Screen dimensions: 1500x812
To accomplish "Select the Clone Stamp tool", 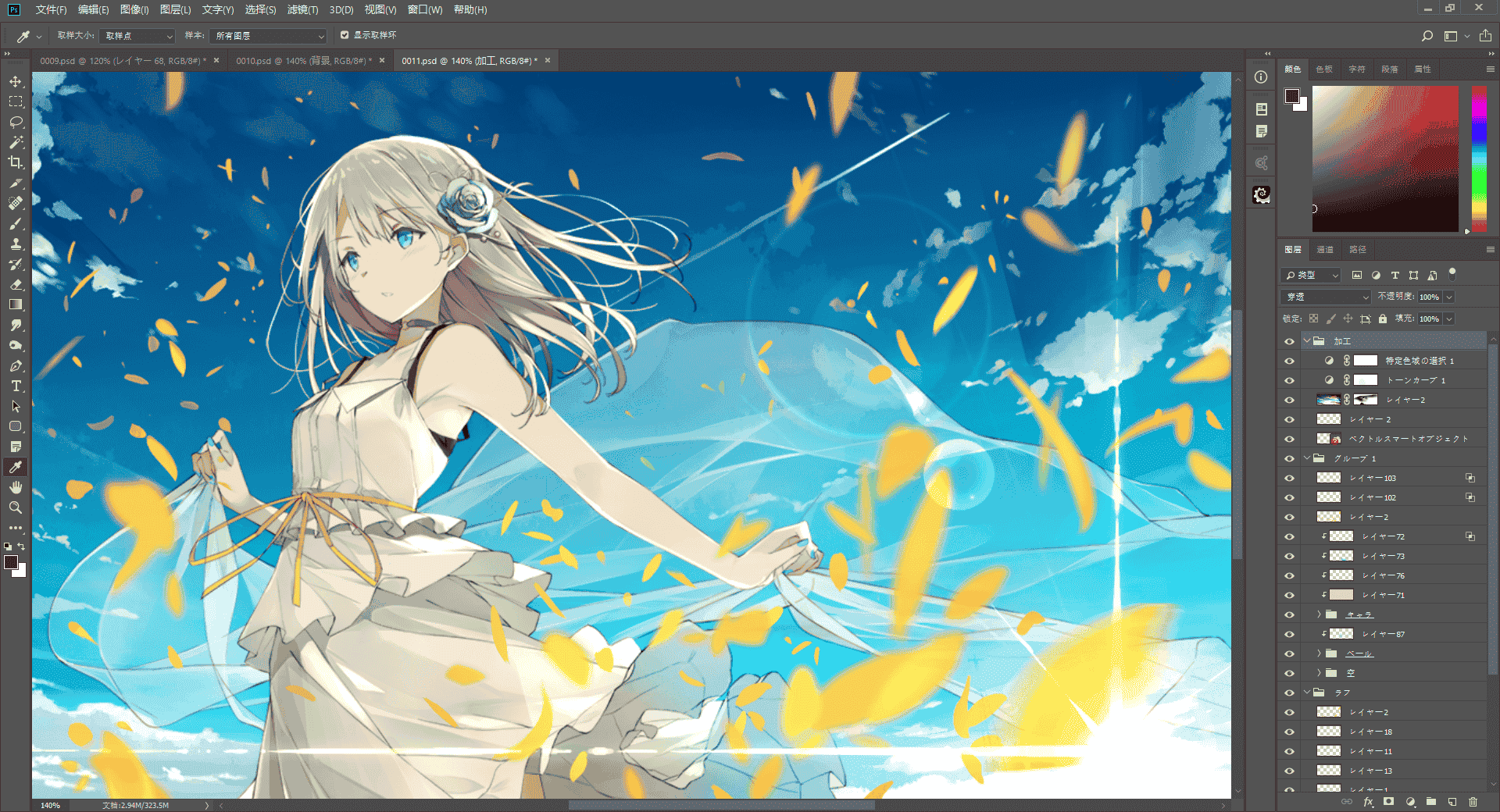I will point(16,244).
